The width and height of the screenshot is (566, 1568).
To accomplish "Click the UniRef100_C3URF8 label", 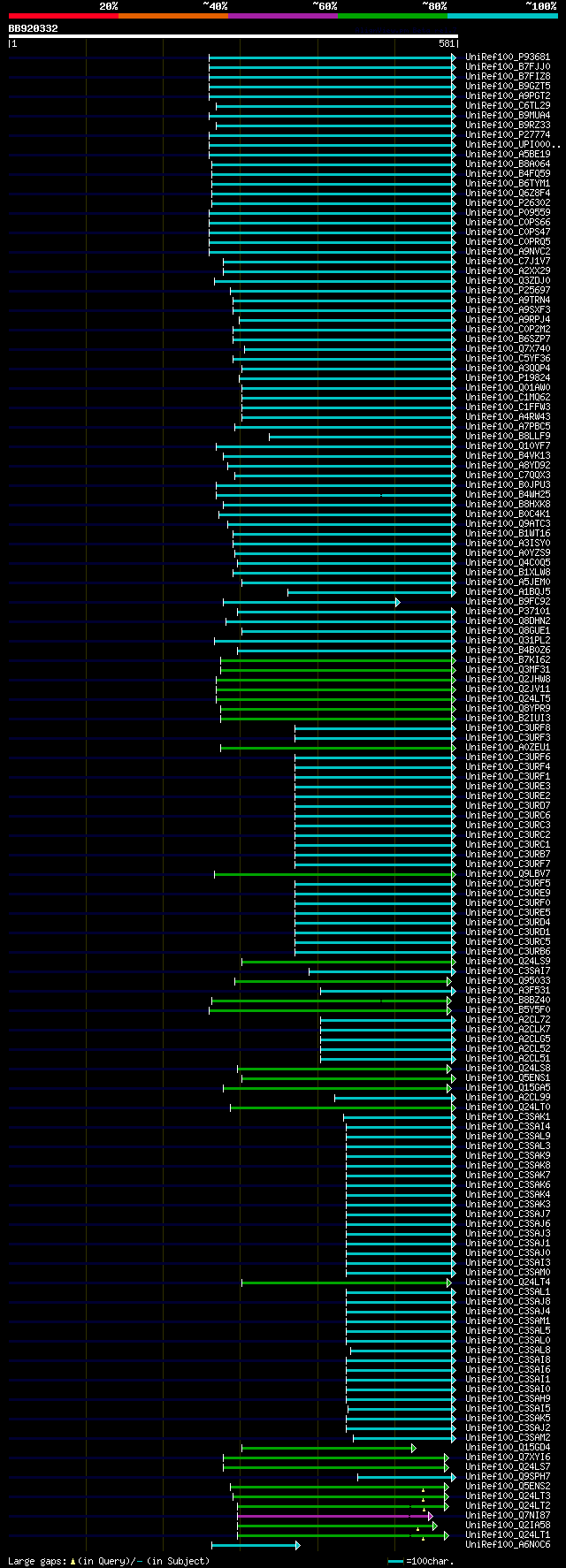I will coord(508,728).
